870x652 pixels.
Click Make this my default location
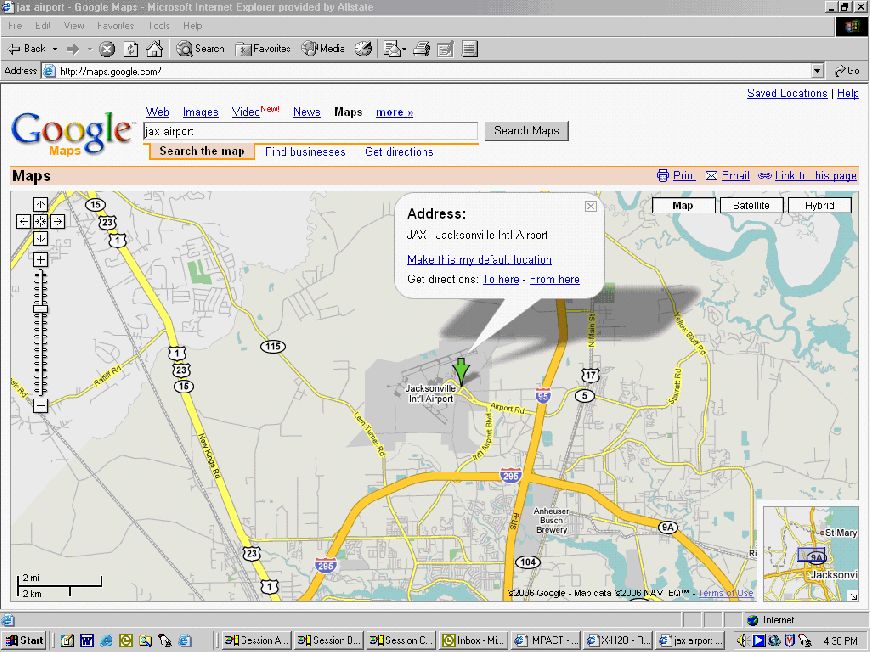(x=479, y=260)
